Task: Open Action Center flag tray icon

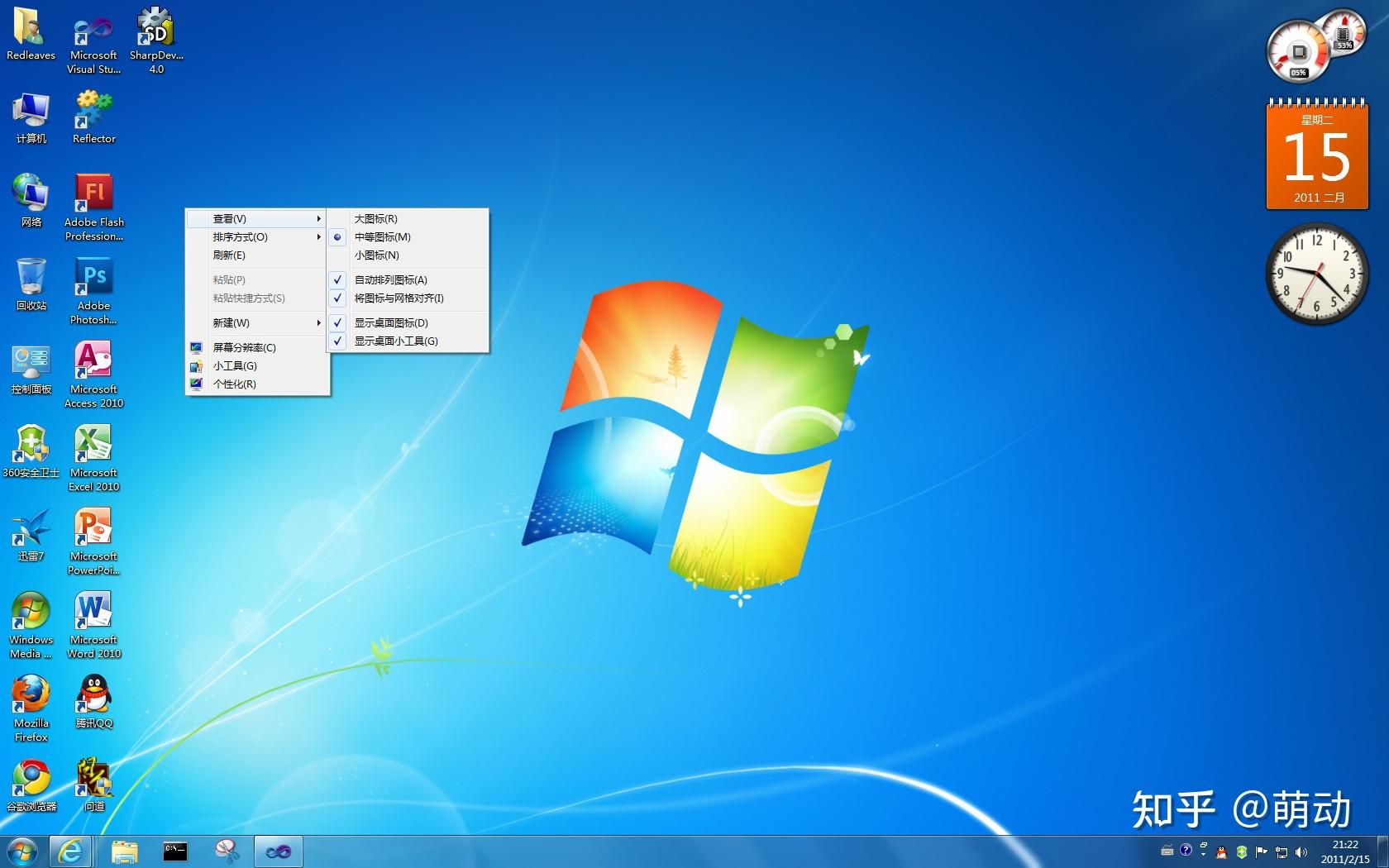Action: point(1262,852)
